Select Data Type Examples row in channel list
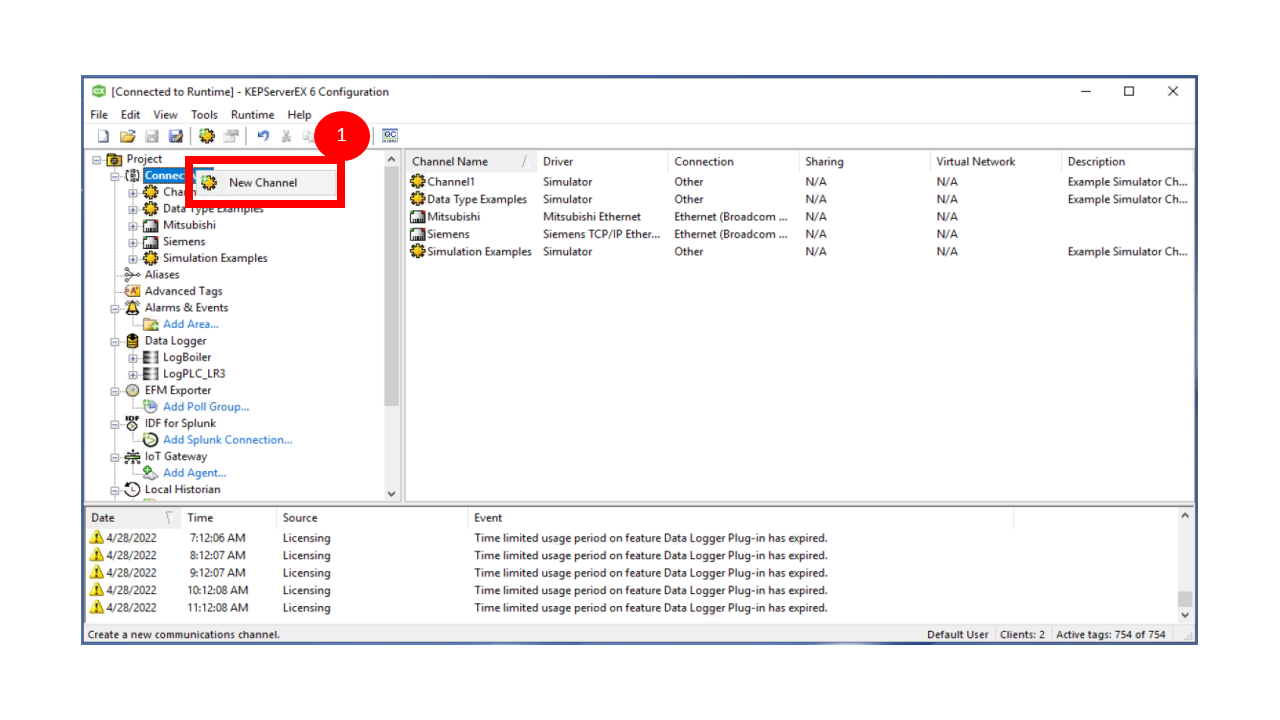Viewport: 1280px width, 720px height. pyautogui.click(x=799, y=199)
